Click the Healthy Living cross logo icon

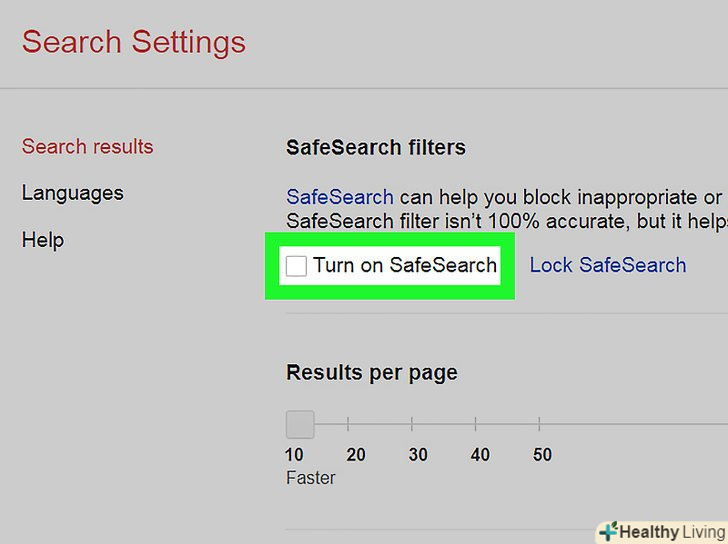607,531
